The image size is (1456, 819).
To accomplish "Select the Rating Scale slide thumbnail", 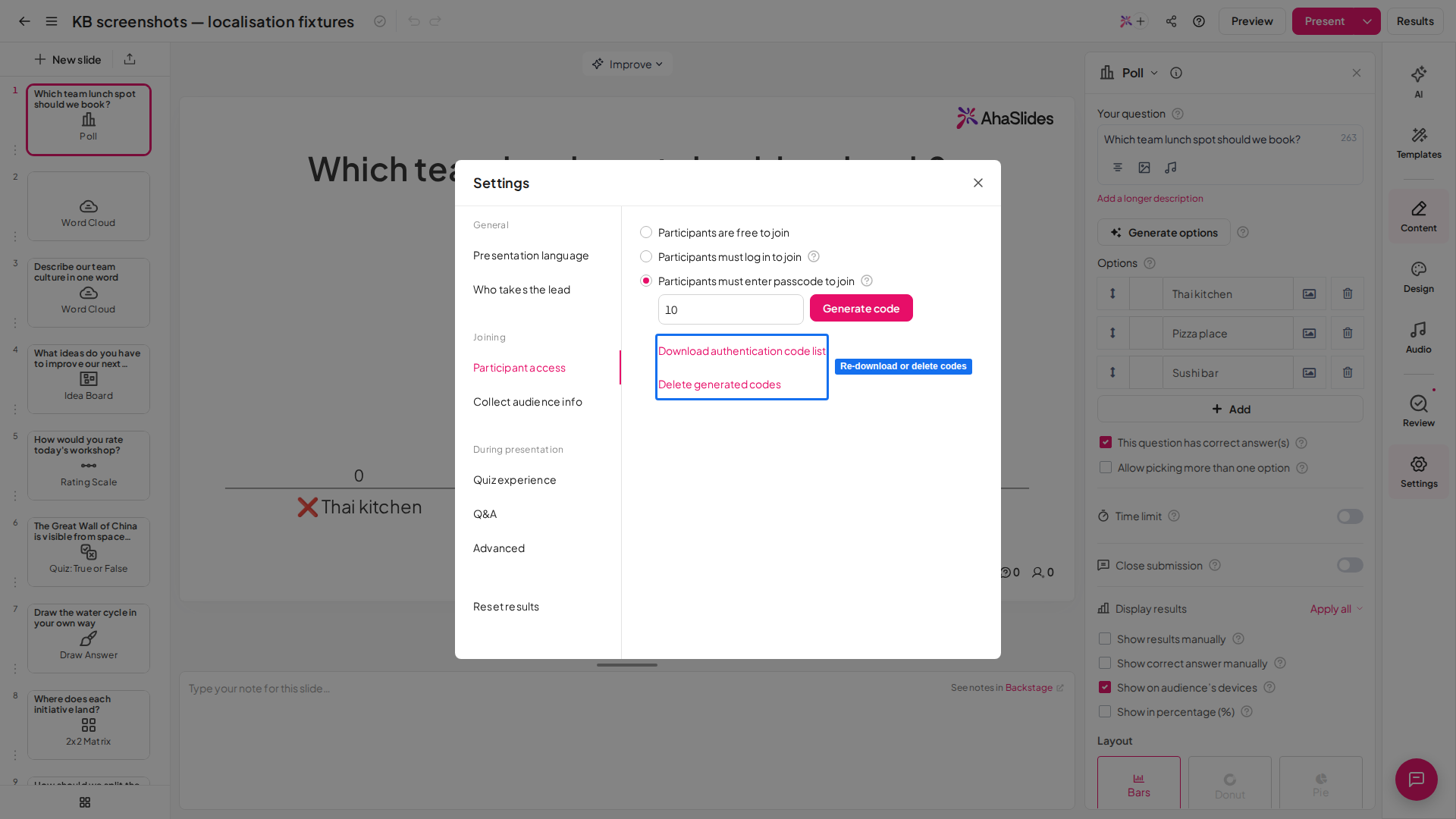I will (x=89, y=466).
